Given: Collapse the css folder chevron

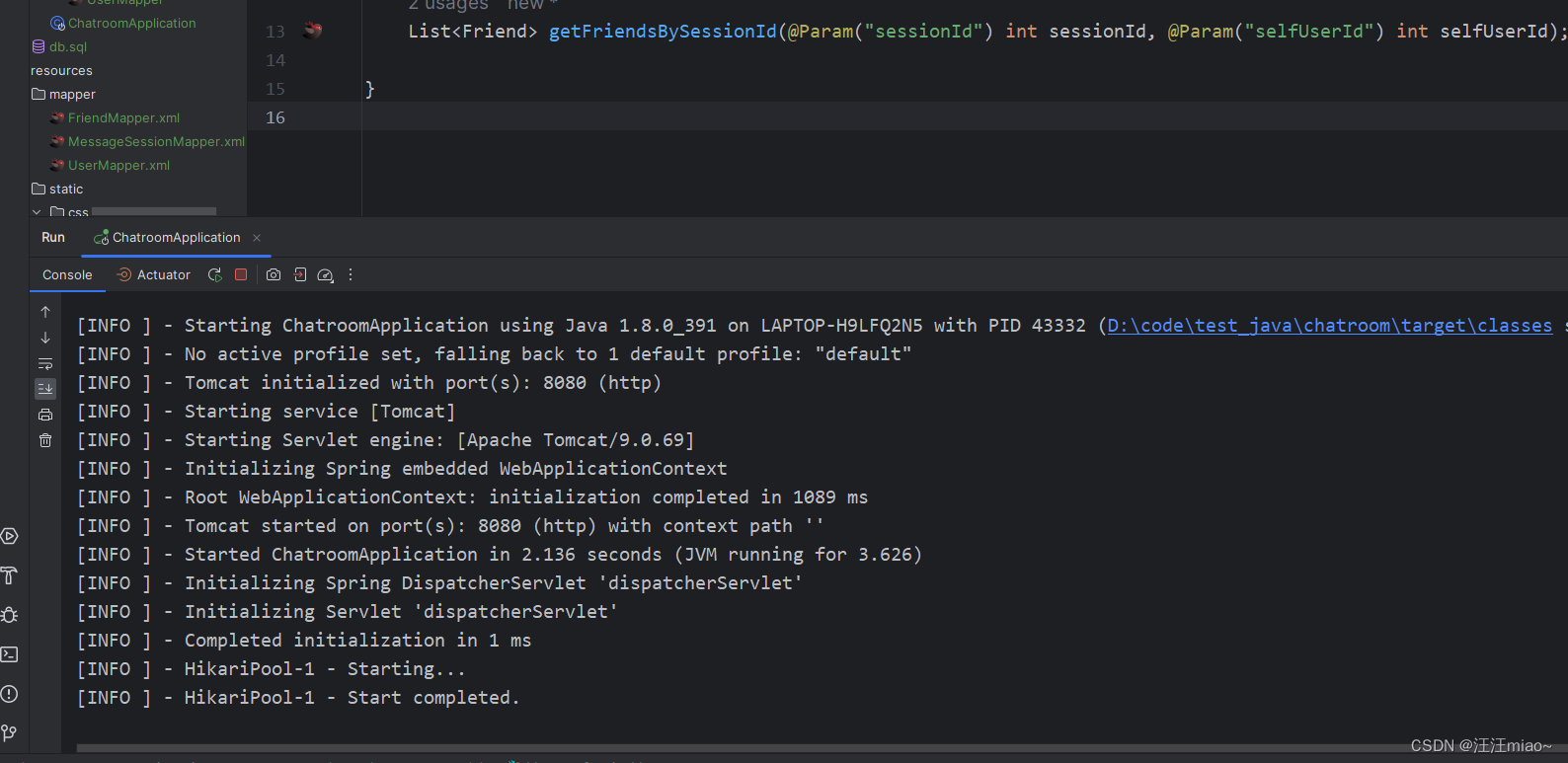Looking at the screenshot, I should point(37,212).
